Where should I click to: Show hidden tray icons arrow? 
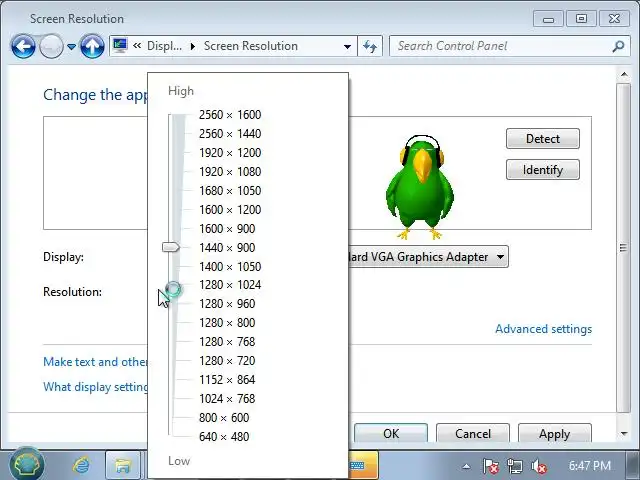coord(467,466)
